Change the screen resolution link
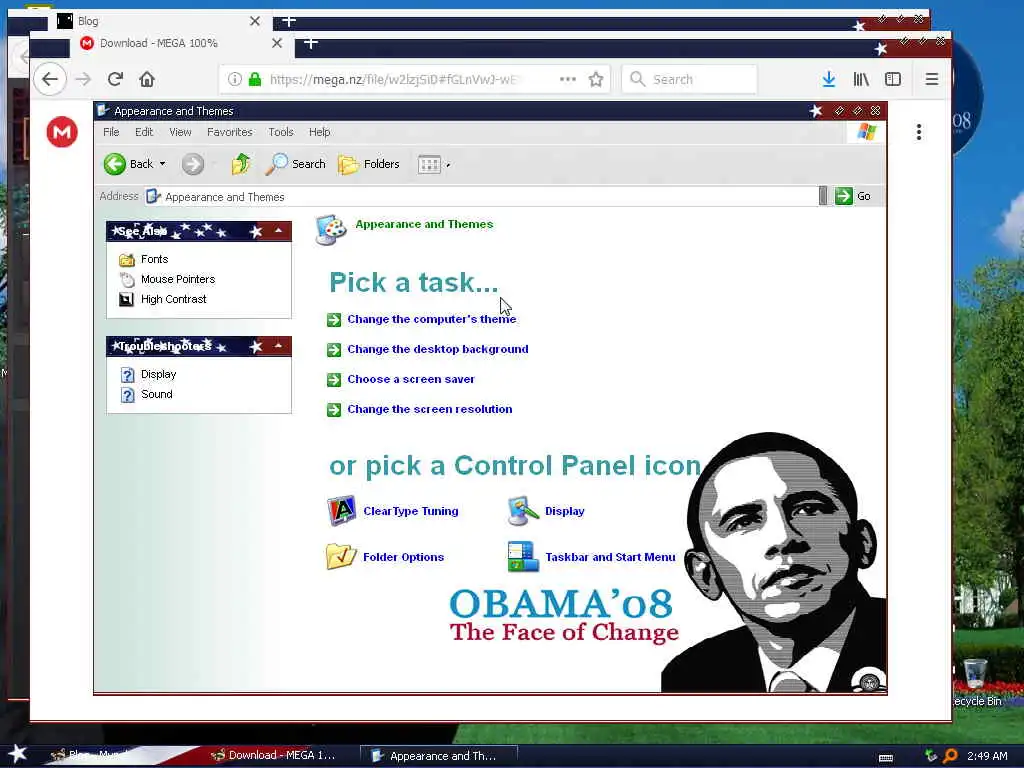Viewport: 1024px width, 768px height. (430, 409)
